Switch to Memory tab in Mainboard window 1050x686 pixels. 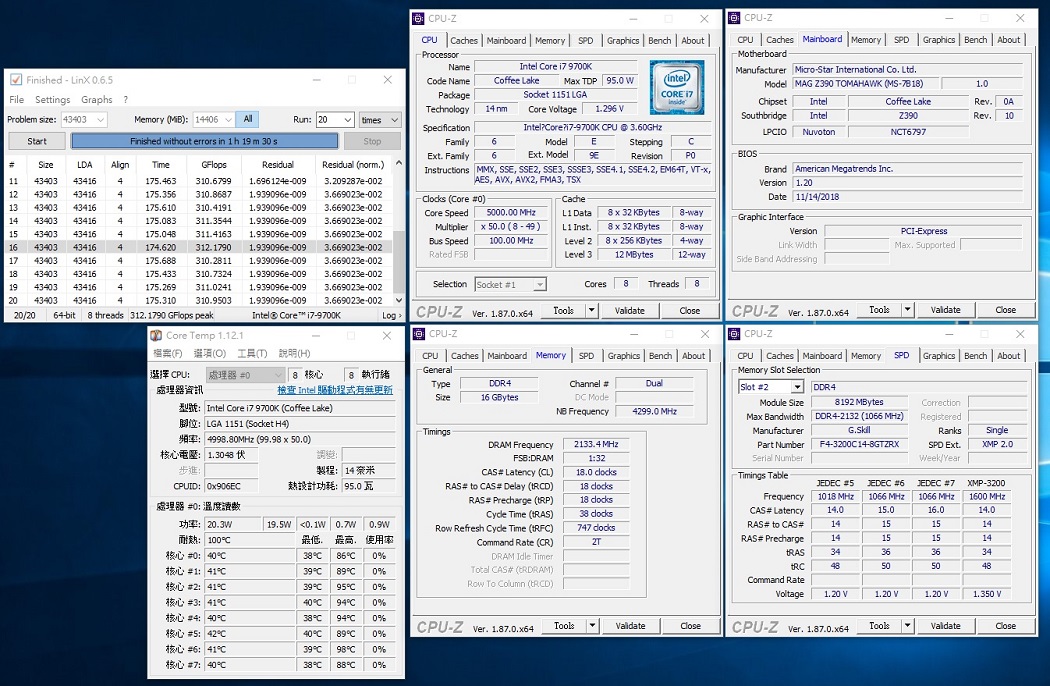[x=866, y=40]
